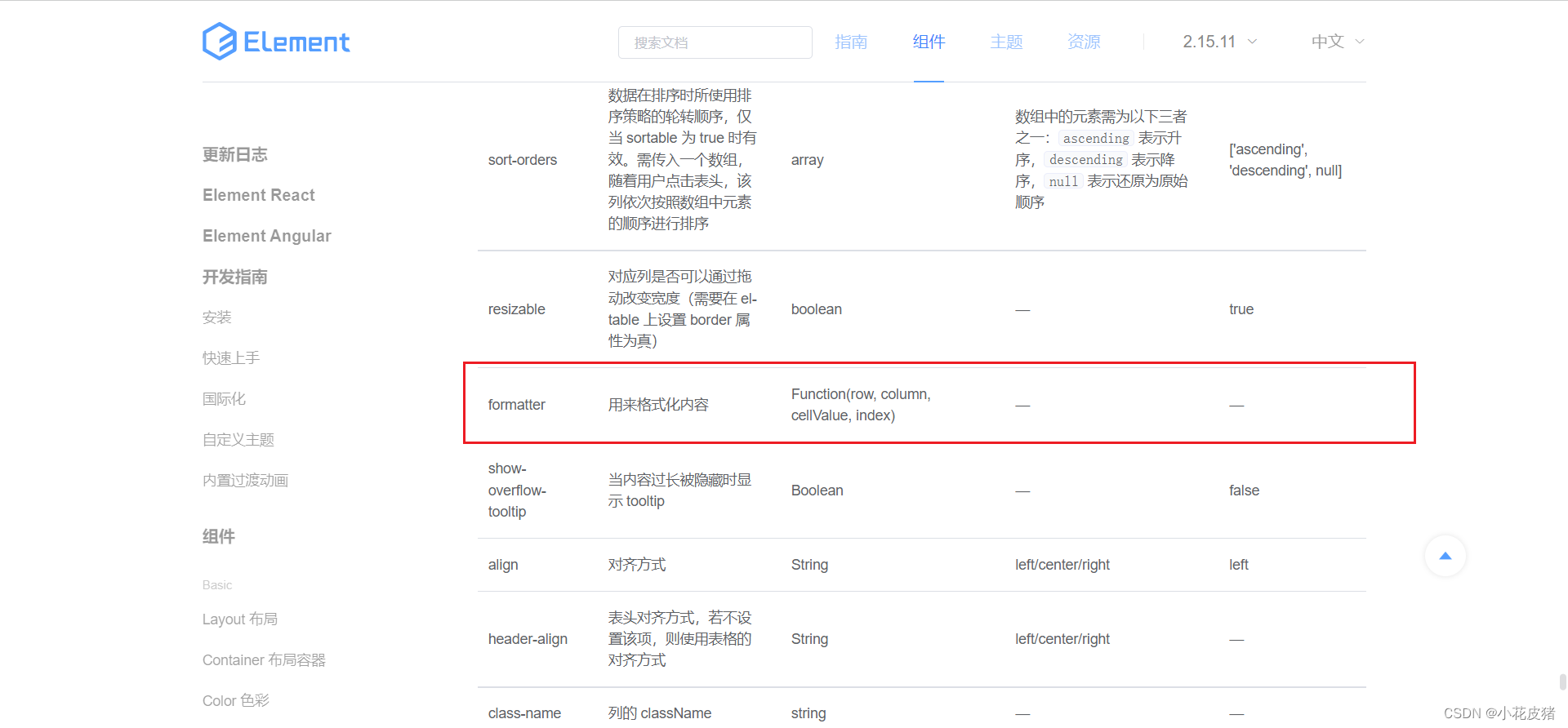This screenshot has width=1568, height=728.
Task: Open the 中文 language dropdown
Action: coord(1338,42)
